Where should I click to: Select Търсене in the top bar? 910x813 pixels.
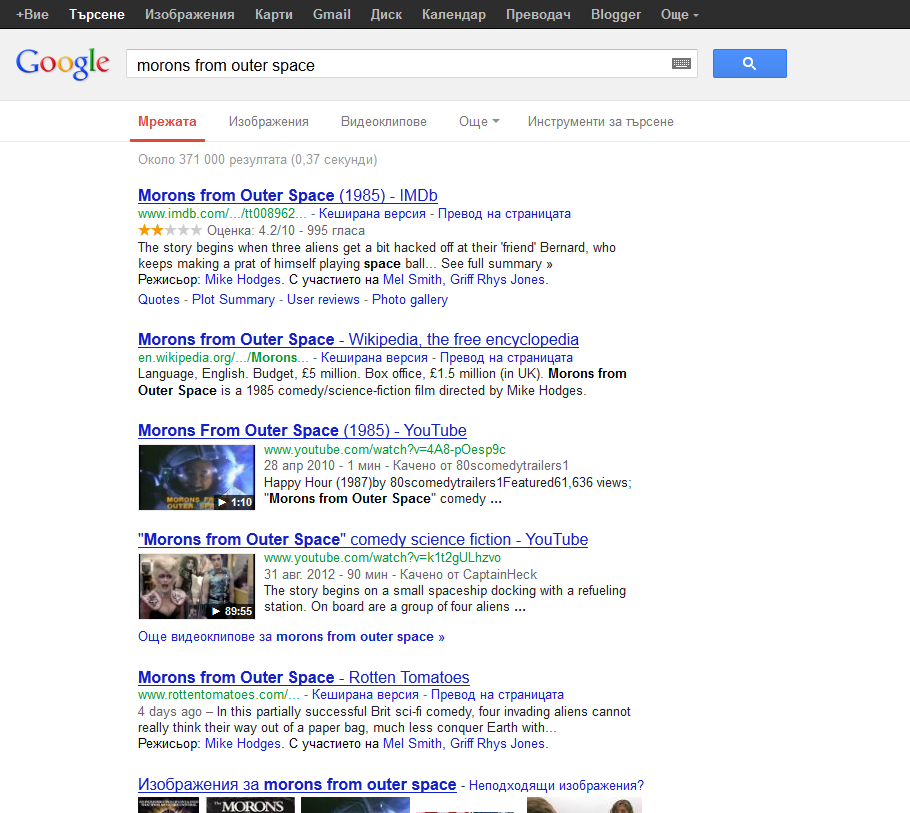click(x=97, y=15)
